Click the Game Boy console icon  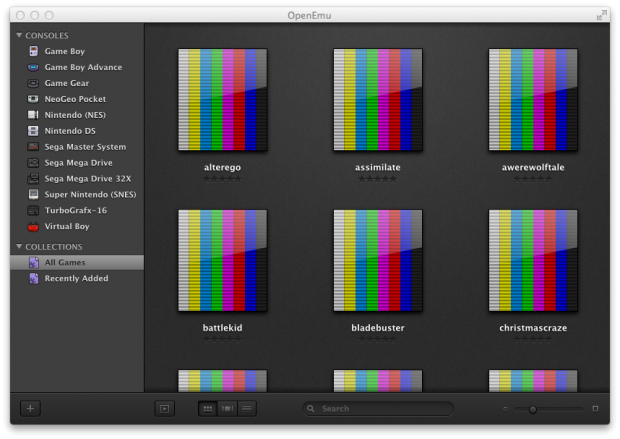(x=34, y=51)
